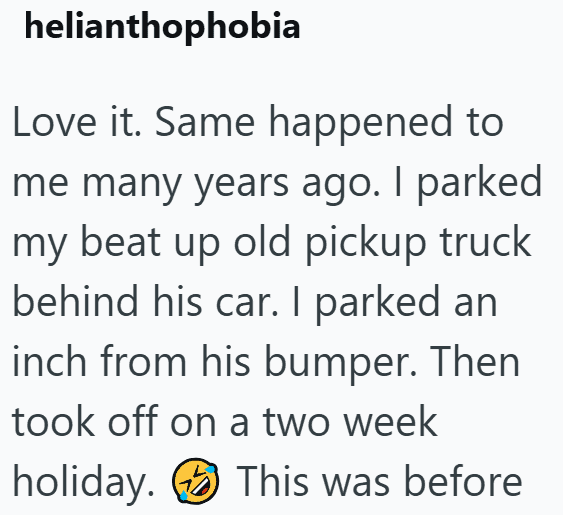Click the word "holiday." before the emoji
The height and width of the screenshot is (515, 563).
point(83,483)
